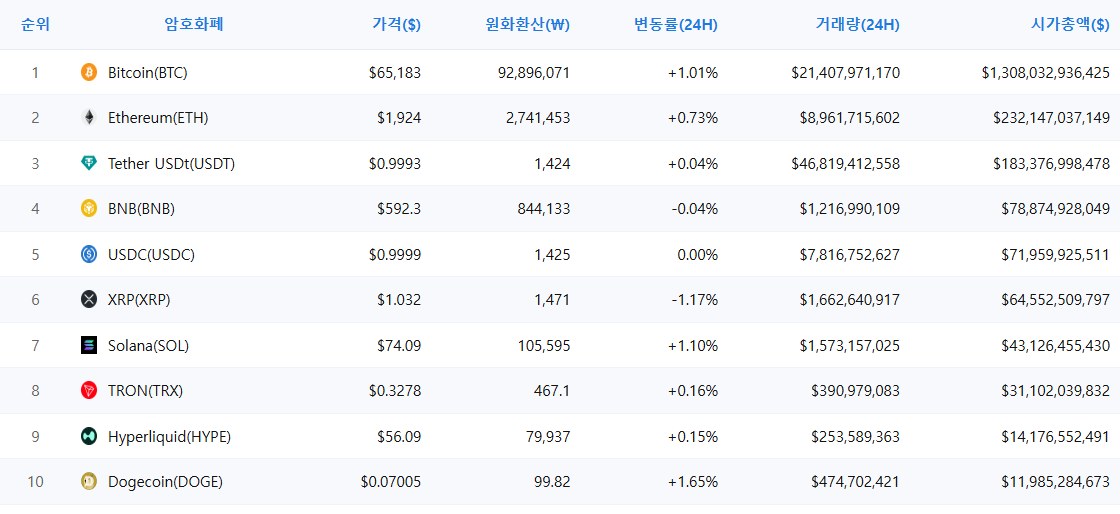This screenshot has width=1120, height=514.
Task: Sort by 가격($) column header
Action: click(396, 25)
